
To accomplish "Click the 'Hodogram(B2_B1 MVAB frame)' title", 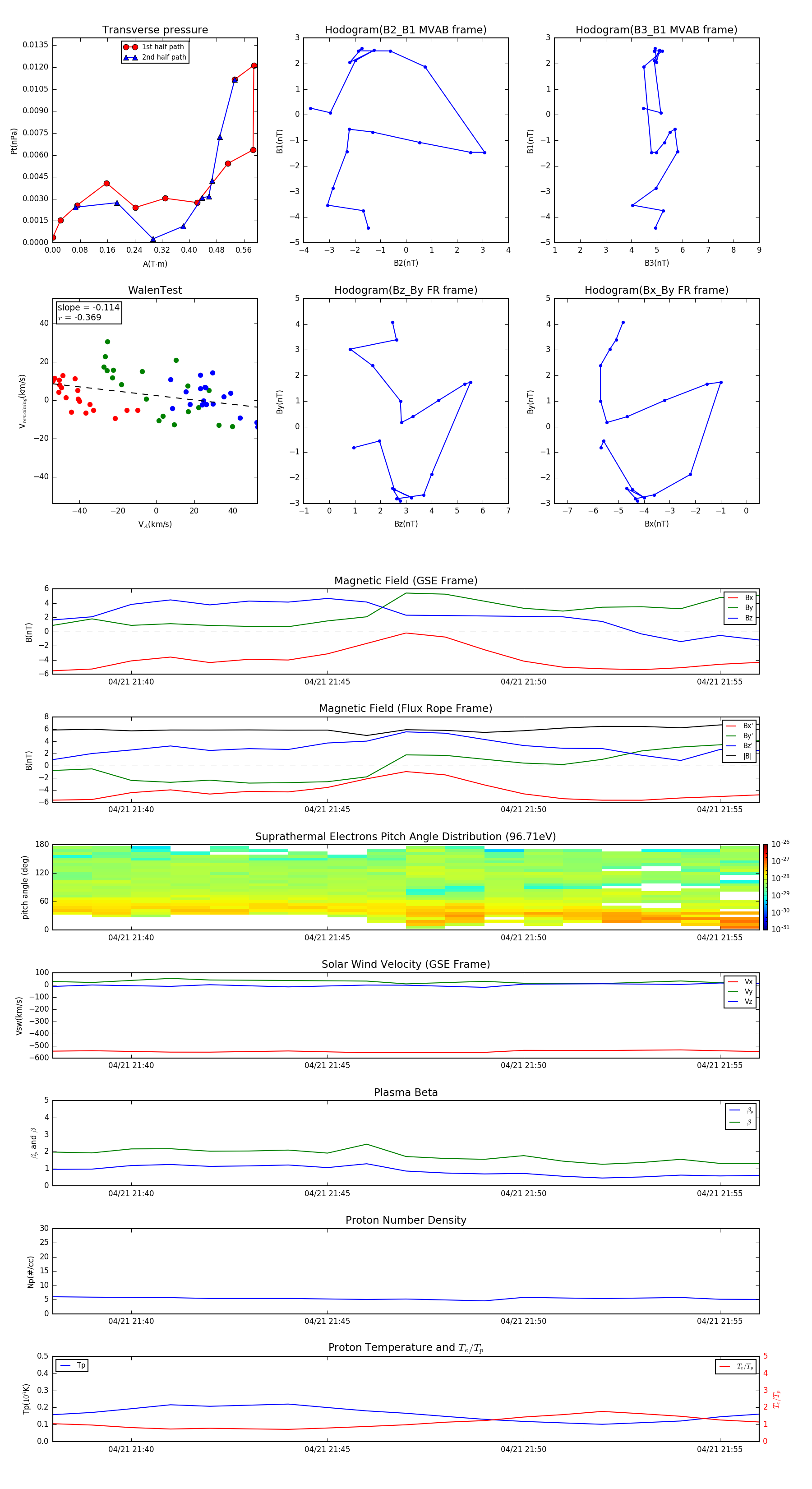I will [406, 30].
